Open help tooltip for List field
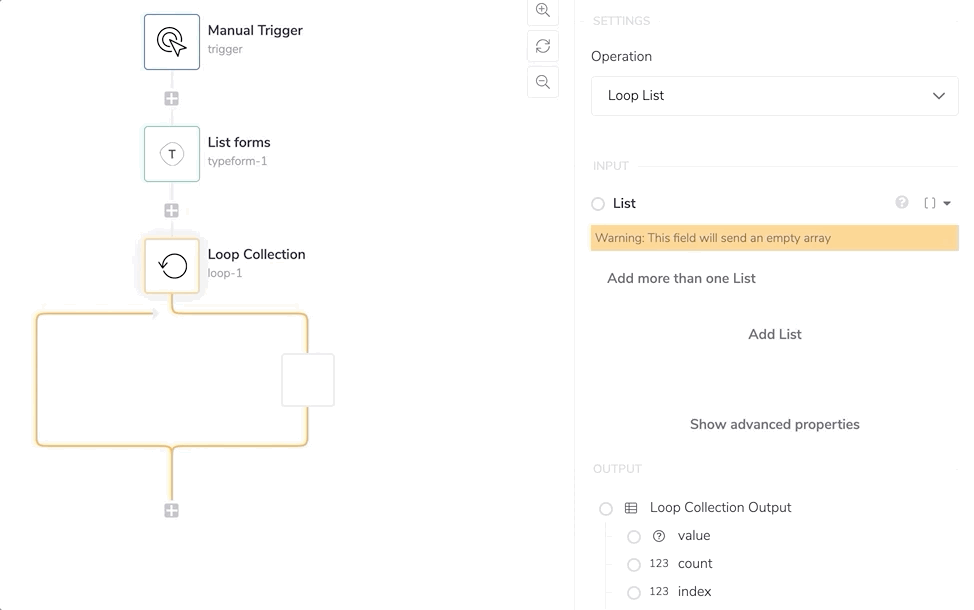This screenshot has width=974, height=610. pyautogui.click(x=902, y=203)
